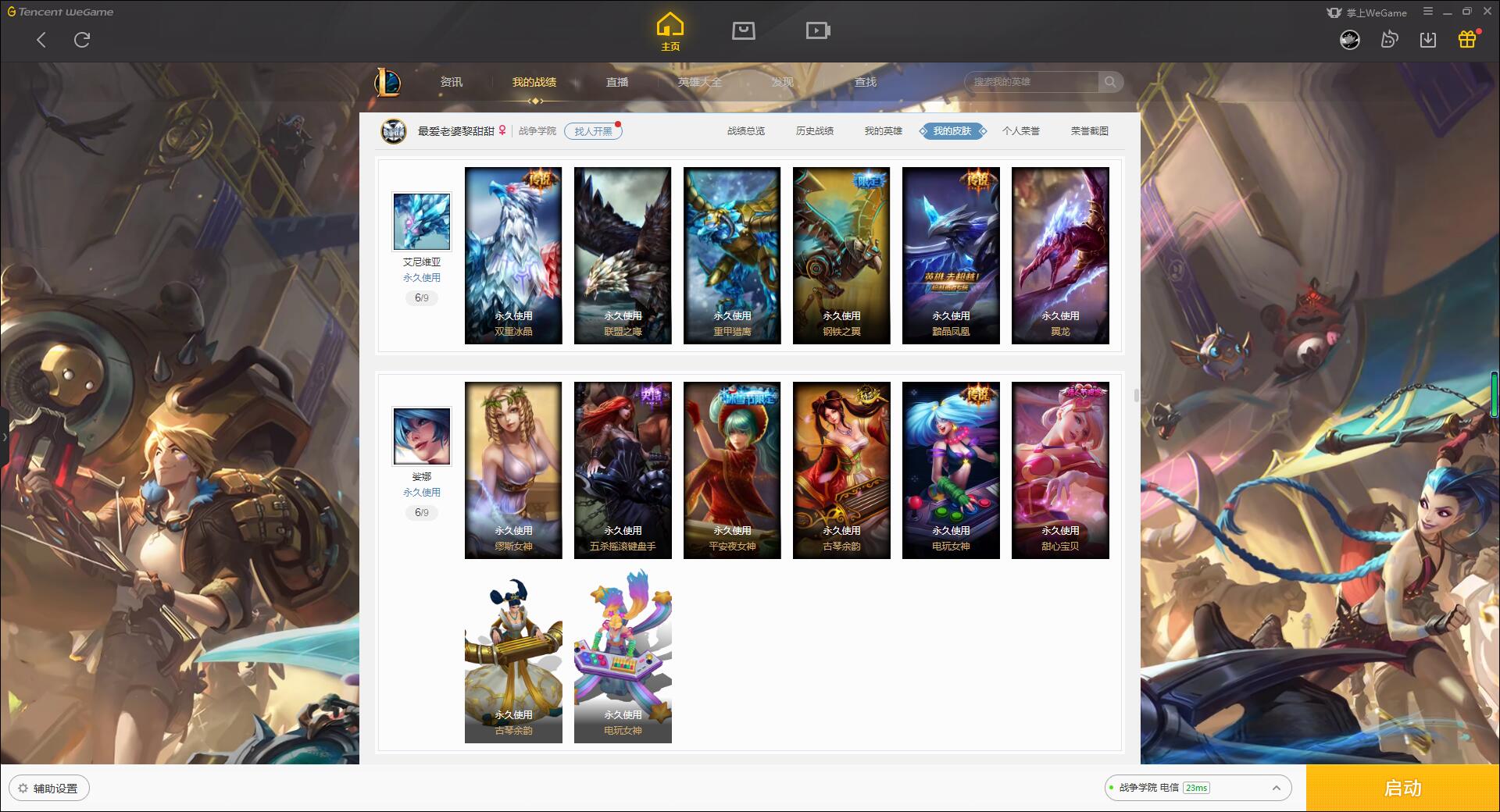Open the 个人荣誉 sub-tab
The height and width of the screenshot is (812, 1500).
(1021, 131)
